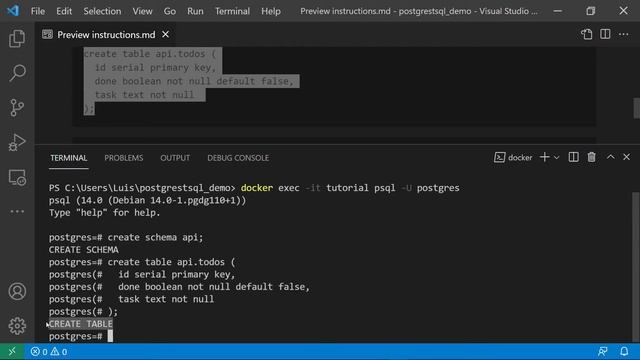Switch to the DEBUG CONSOLE tab
Screen dimensions: 640x360
238,158
